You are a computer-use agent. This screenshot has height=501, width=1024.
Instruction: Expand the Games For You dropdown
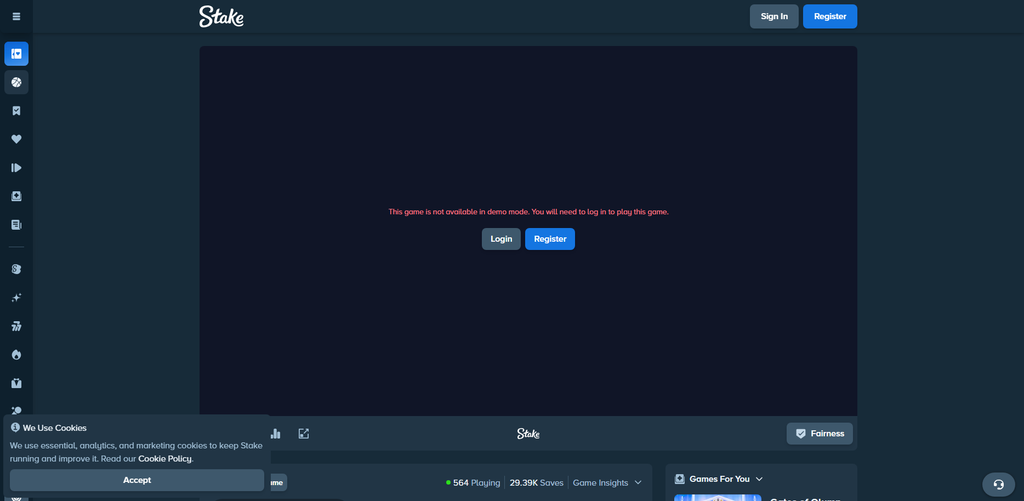tap(719, 479)
